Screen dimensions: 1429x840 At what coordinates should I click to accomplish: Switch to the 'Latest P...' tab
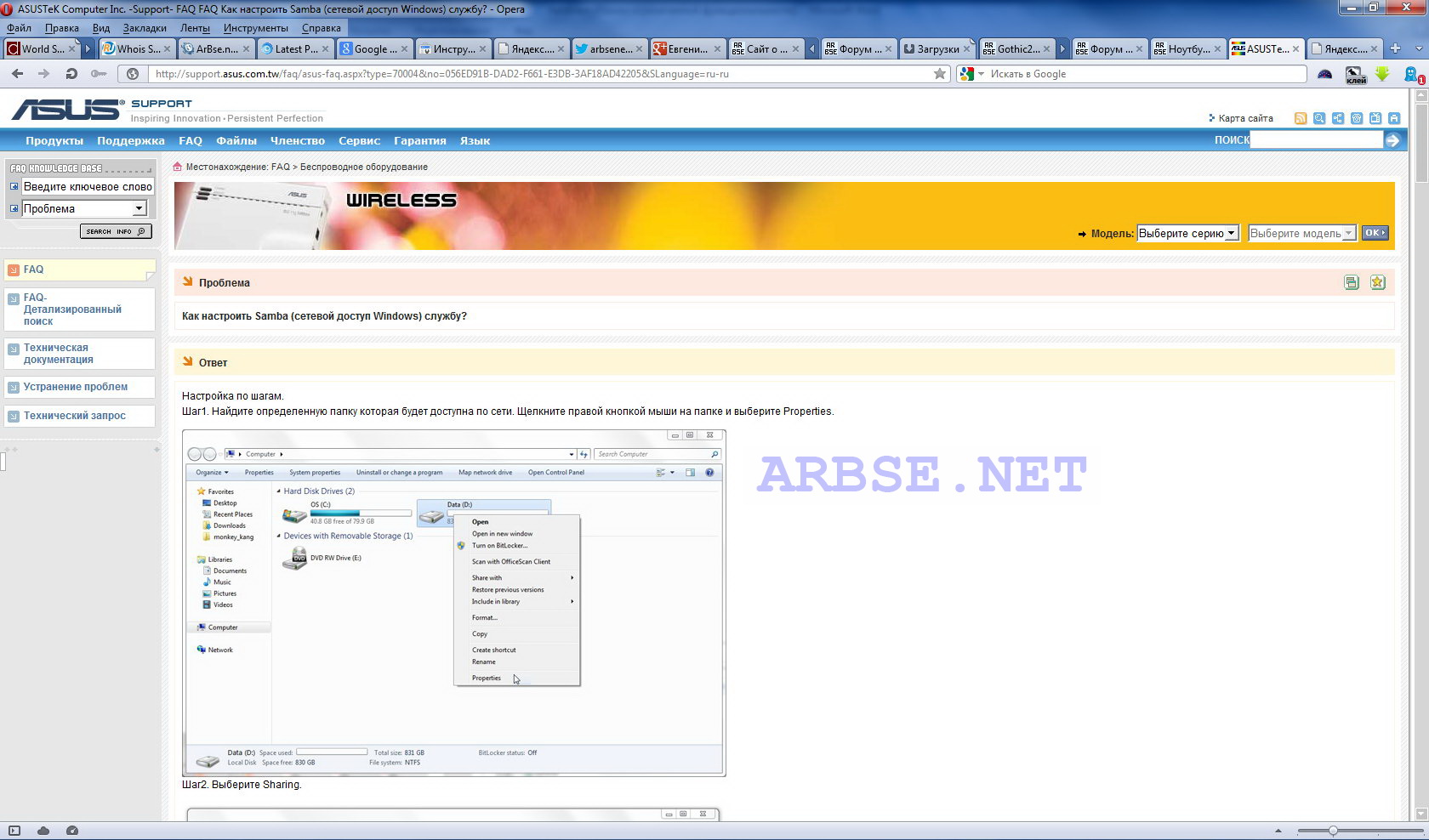[294, 48]
